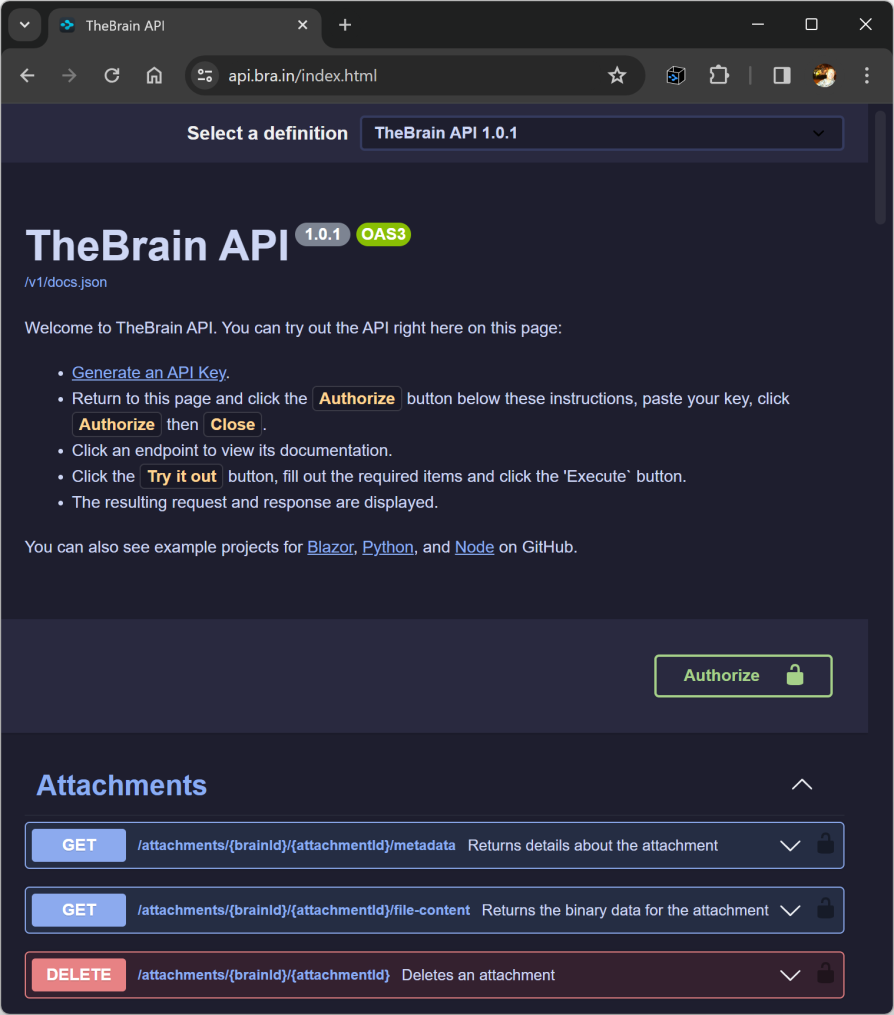The height and width of the screenshot is (1015, 894).
Task: Collapse the Attachments section chevron
Action: tap(802, 785)
